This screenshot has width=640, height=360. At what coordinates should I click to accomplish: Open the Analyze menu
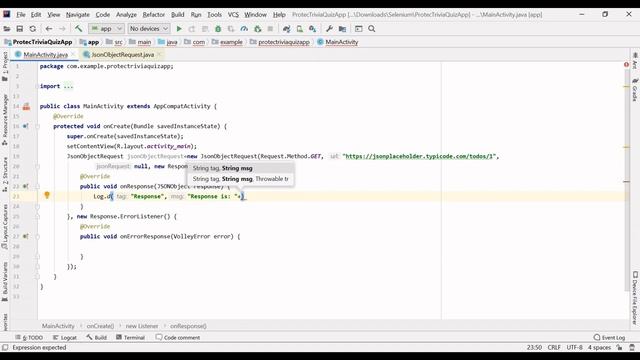tap(126, 15)
